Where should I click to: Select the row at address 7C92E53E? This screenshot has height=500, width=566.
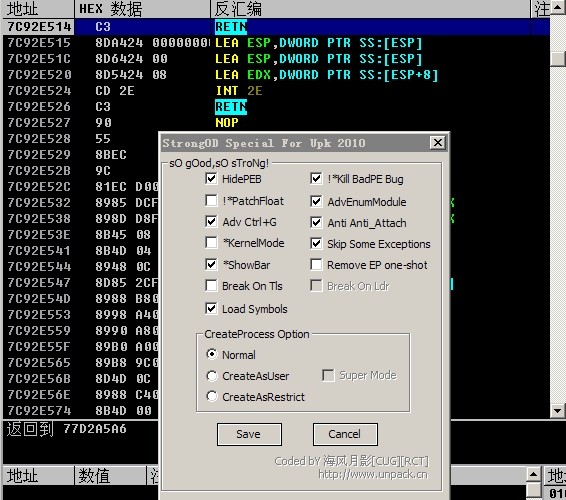tap(80, 235)
